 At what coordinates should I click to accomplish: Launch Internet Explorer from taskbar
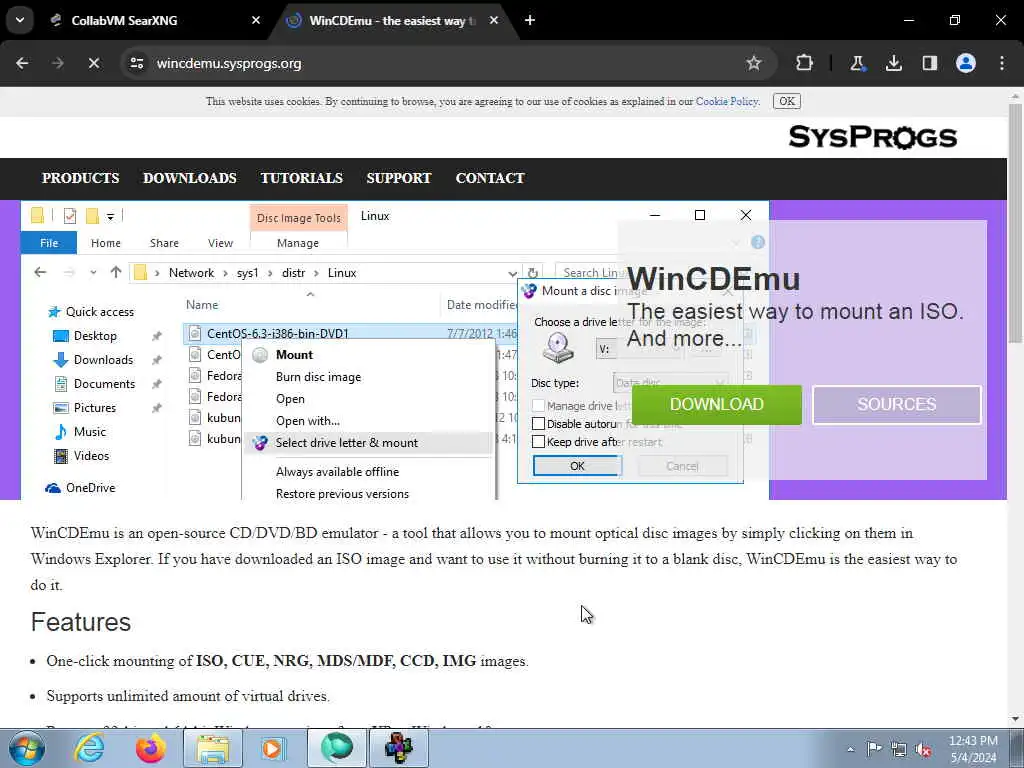tap(89, 748)
